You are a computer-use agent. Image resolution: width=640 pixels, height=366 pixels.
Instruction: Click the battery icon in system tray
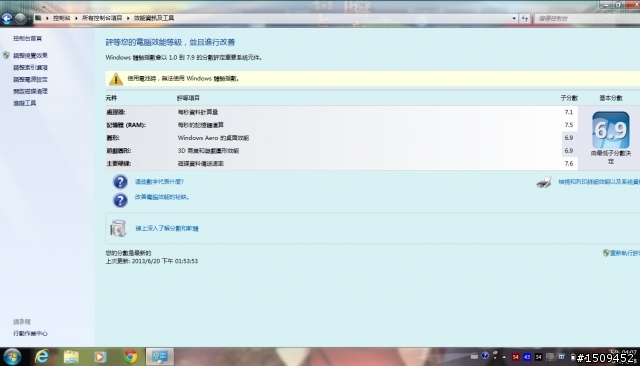pyautogui.click(x=573, y=357)
